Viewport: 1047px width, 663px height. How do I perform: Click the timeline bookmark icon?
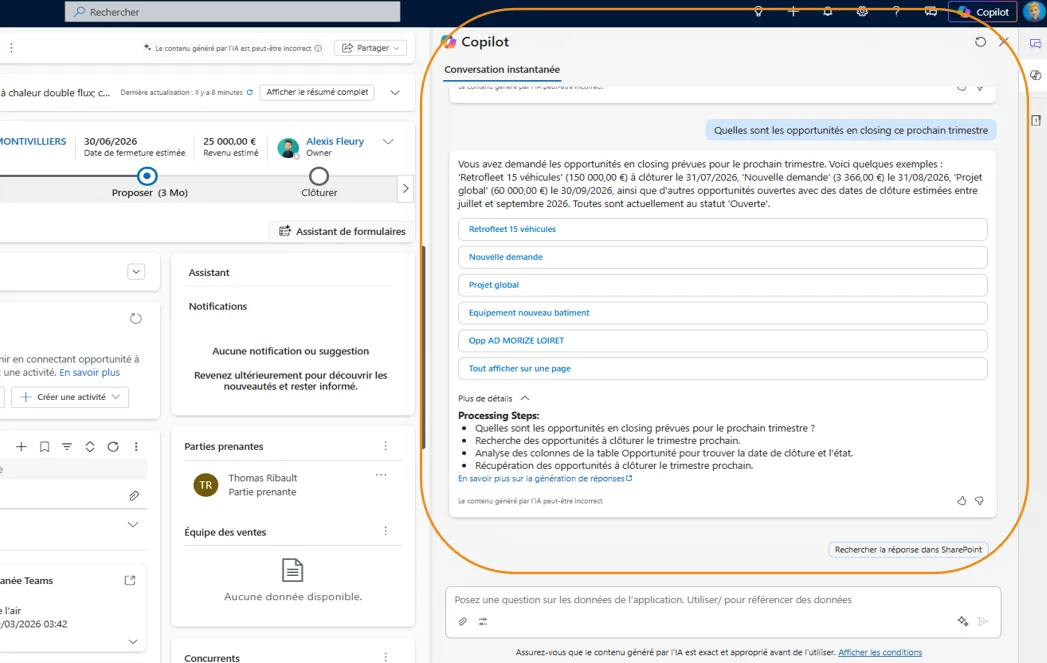pyautogui.click(x=44, y=447)
